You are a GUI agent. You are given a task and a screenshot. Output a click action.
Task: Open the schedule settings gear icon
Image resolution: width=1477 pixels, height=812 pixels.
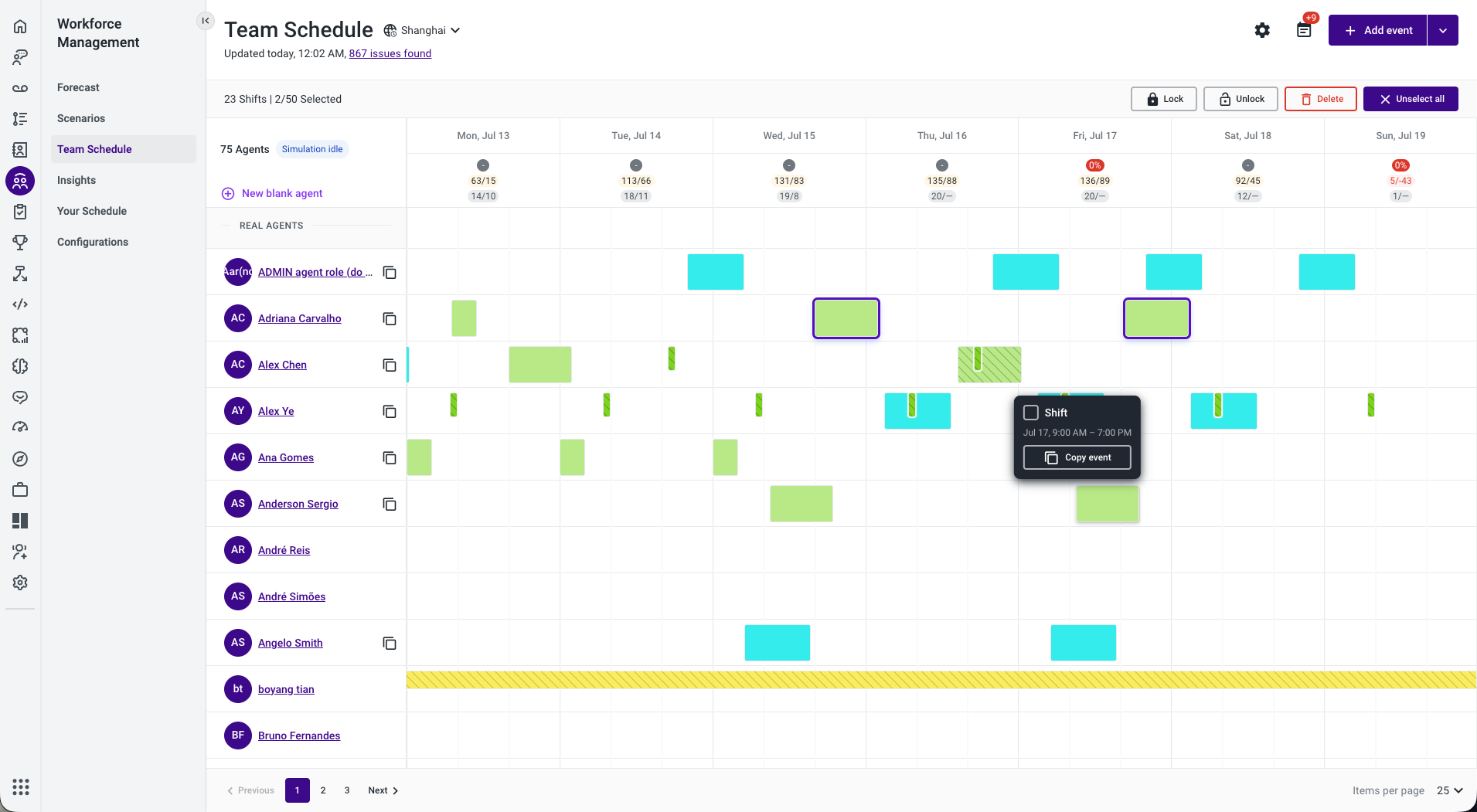(1262, 30)
